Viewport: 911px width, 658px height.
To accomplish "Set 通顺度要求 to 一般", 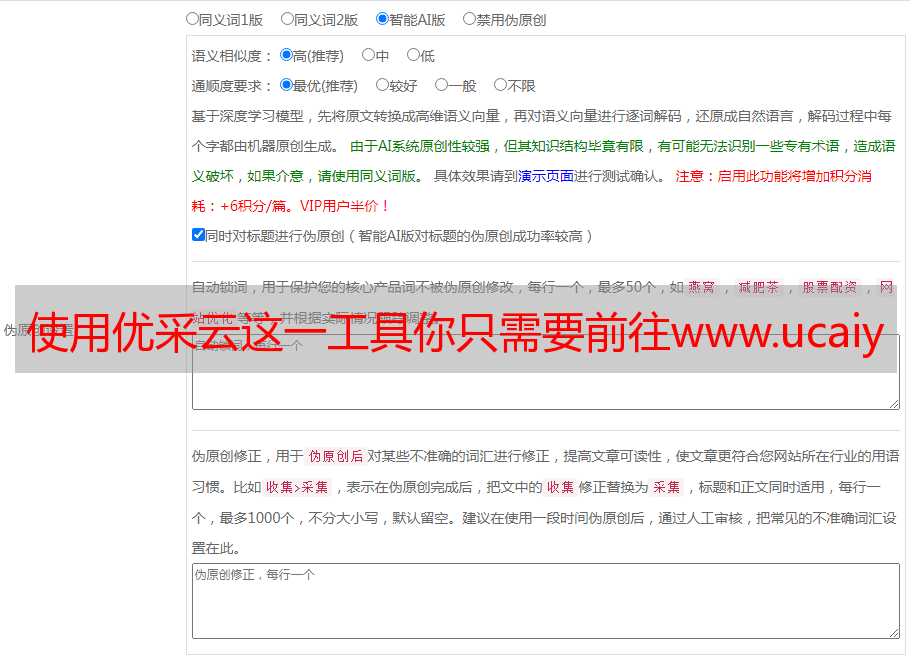I will tap(441, 85).
